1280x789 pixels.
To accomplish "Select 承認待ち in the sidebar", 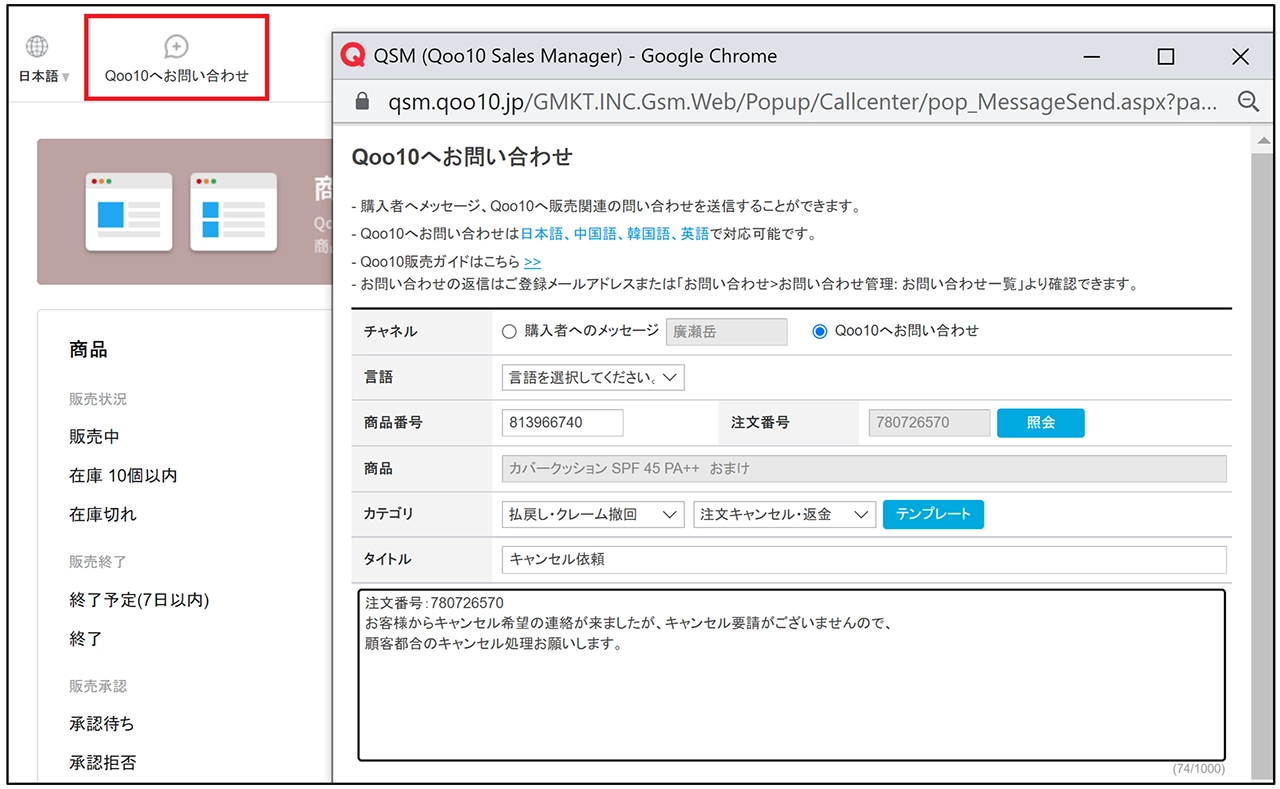I will pos(102,724).
